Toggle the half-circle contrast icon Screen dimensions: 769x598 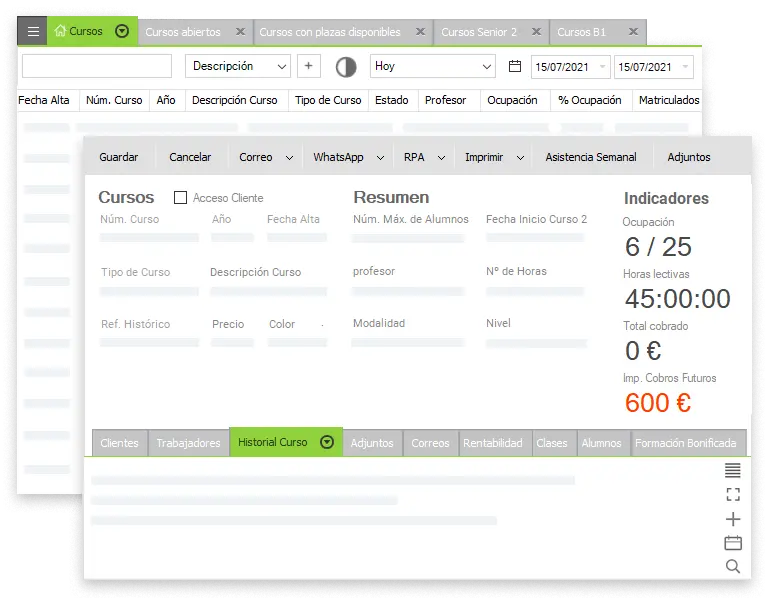[346, 67]
